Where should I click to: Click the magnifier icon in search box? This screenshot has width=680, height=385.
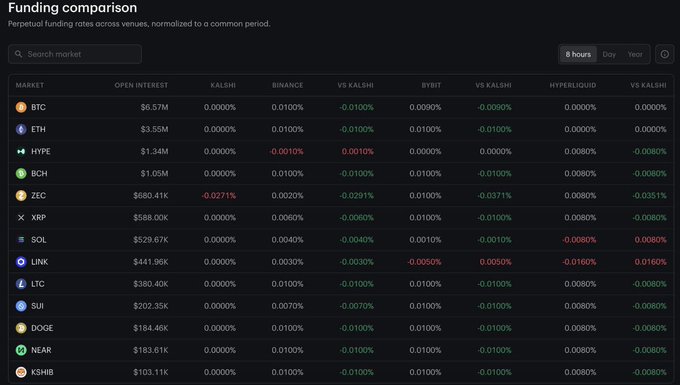click(x=18, y=54)
